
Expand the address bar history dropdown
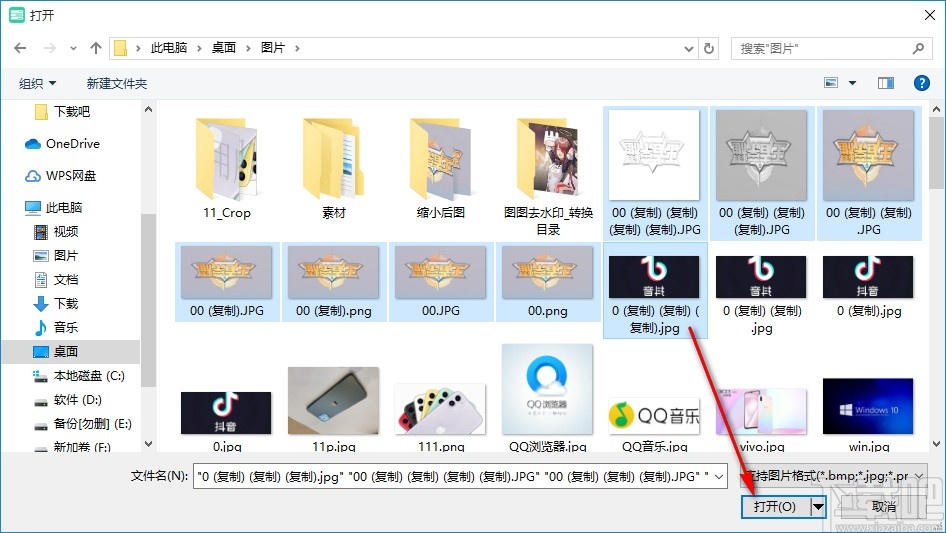[x=688, y=48]
